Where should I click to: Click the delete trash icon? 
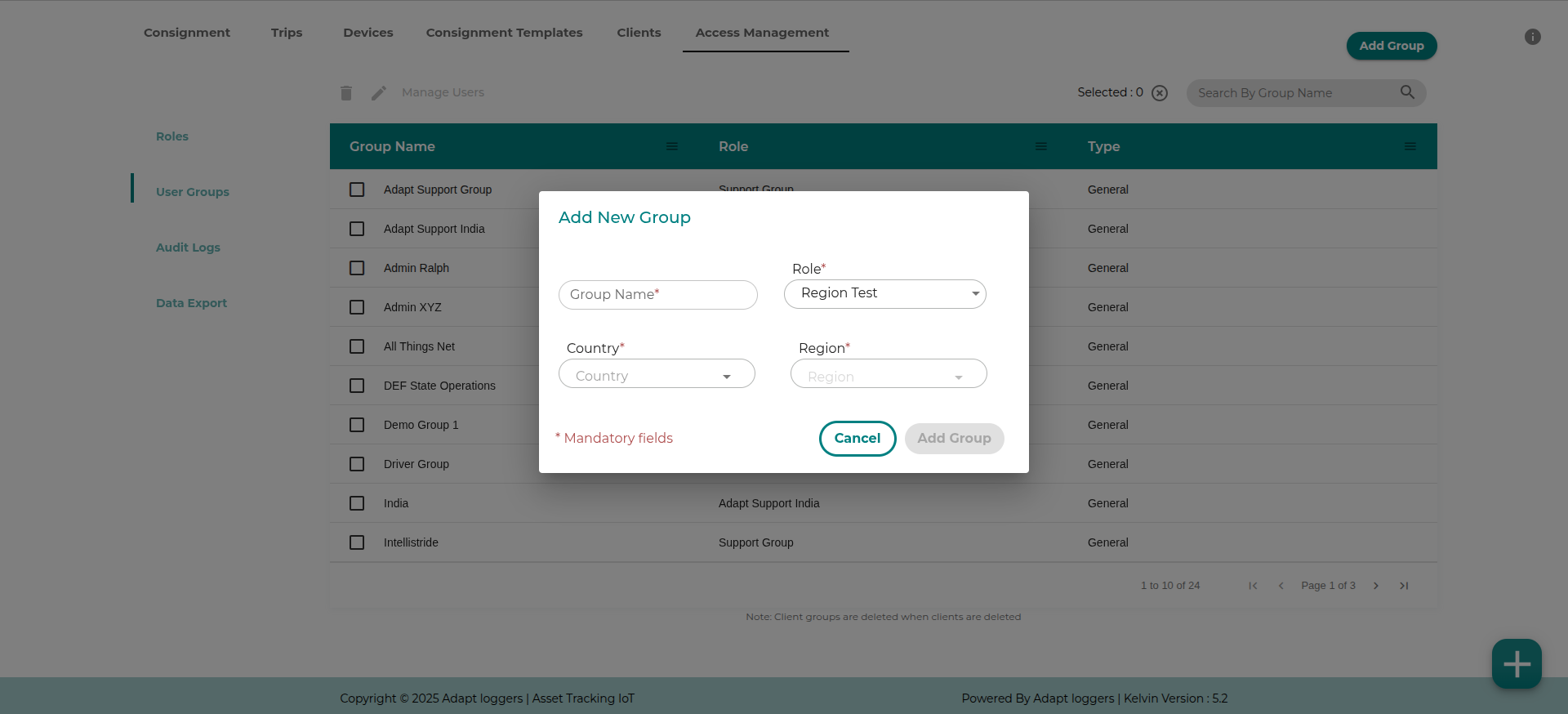(x=346, y=93)
